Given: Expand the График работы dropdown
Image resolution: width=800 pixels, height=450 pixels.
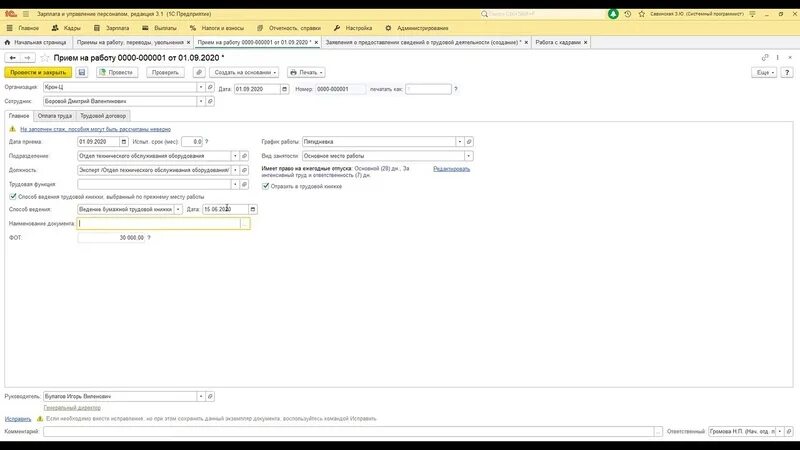Looking at the screenshot, I should (x=460, y=141).
